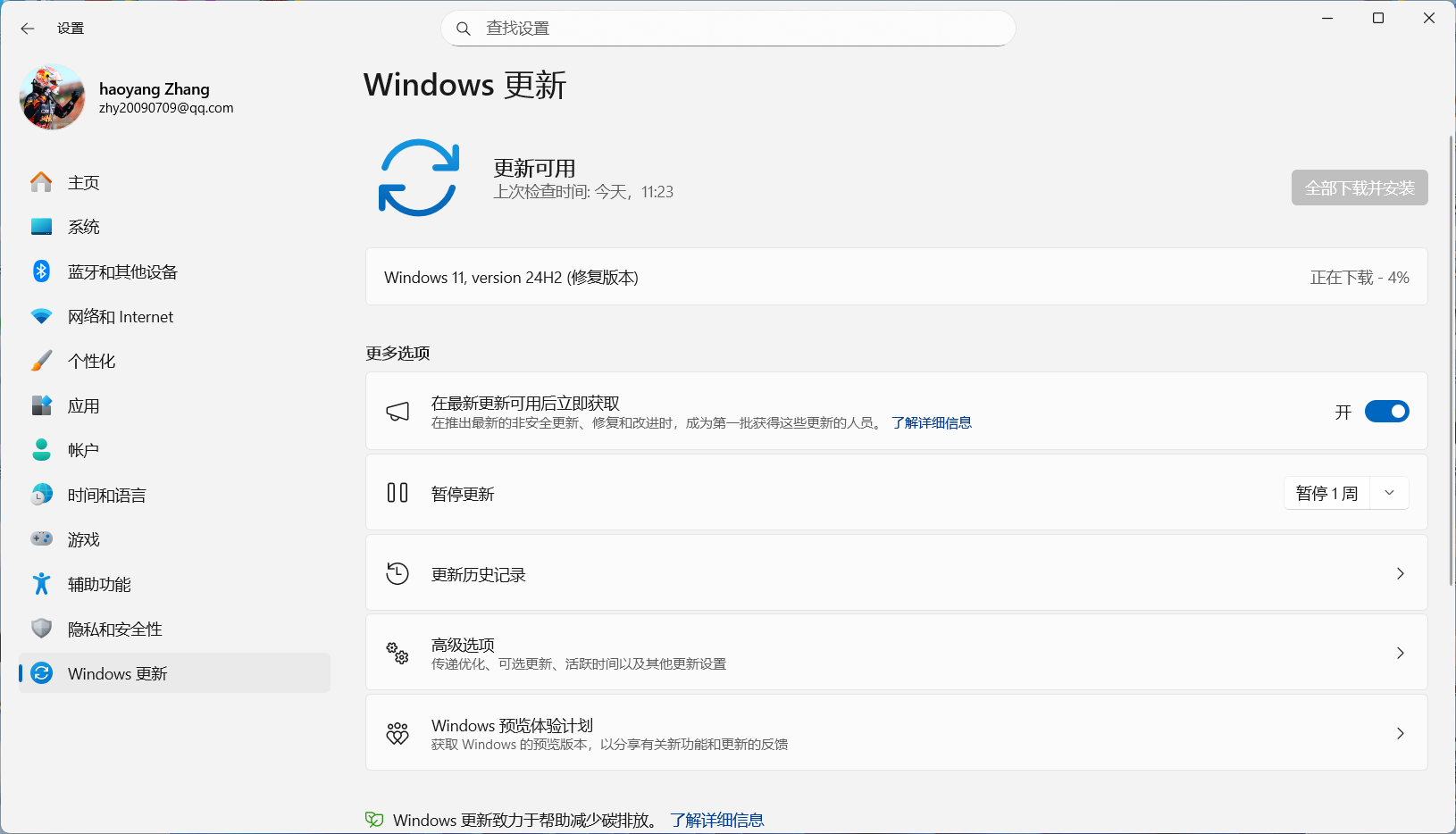Click the Windows 11, version 24H2 update row
Viewport: 1456px width, 834px height.
coord(897,277)
